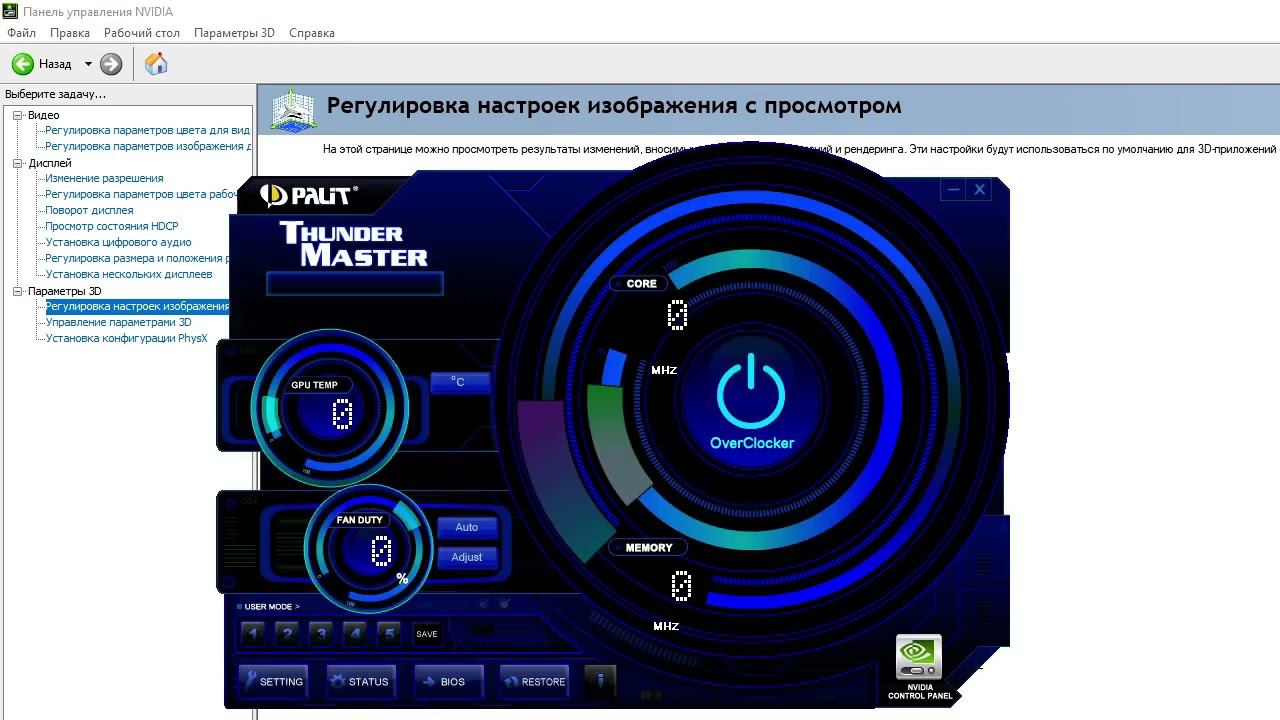
Task: Click the OverClocker text label
Action: coord(752,443)
